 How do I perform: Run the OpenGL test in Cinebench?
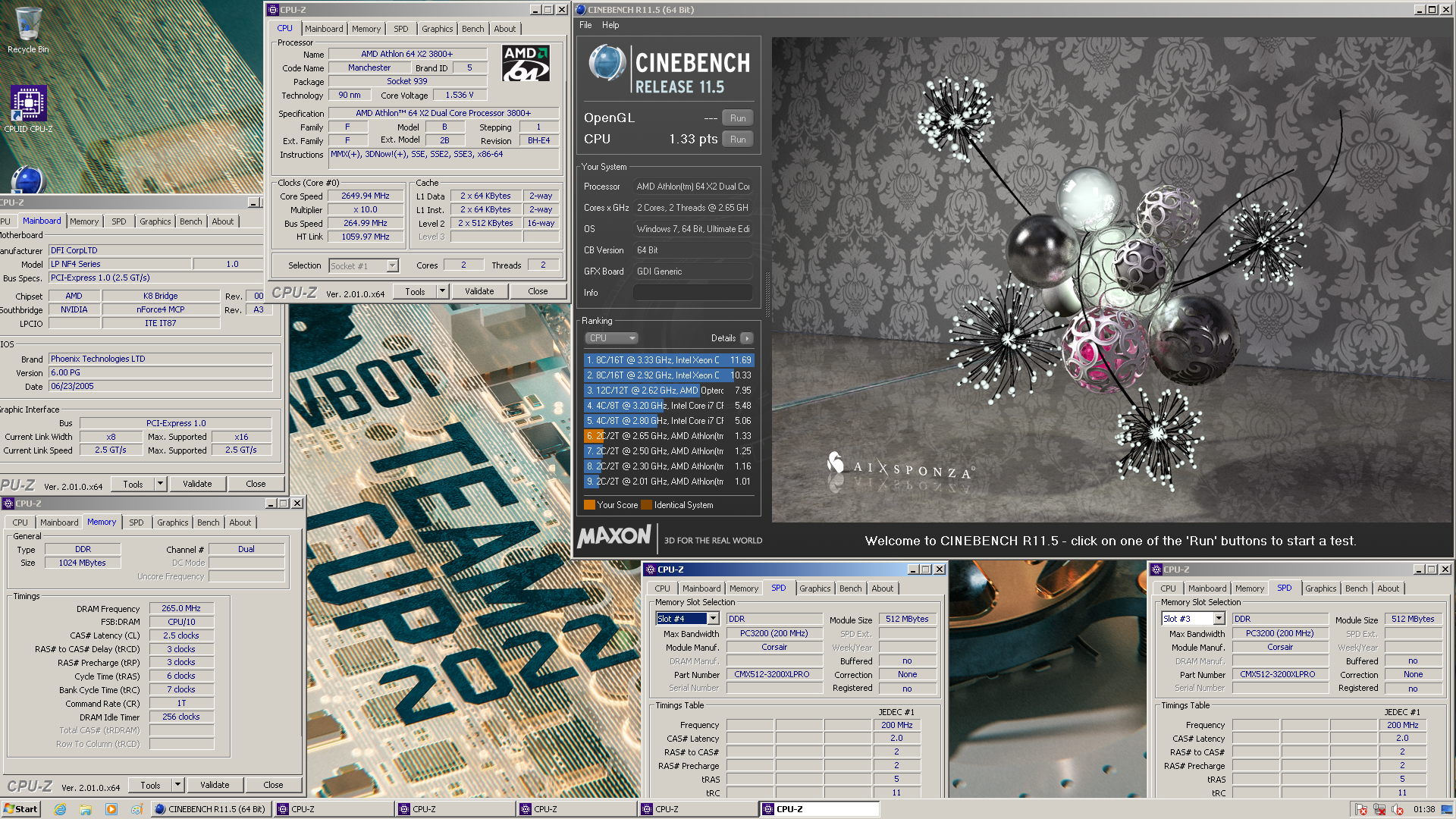[x=738, y=118]
